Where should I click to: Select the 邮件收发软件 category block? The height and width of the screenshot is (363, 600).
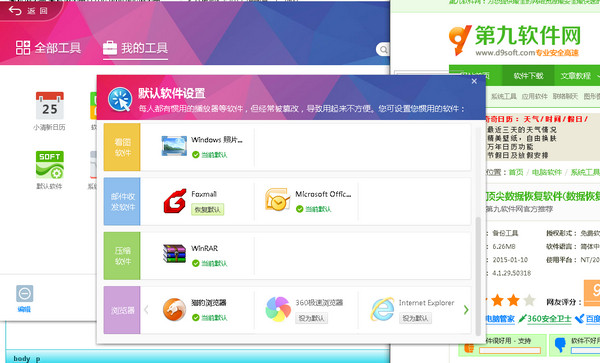click(x=122, y=202)
